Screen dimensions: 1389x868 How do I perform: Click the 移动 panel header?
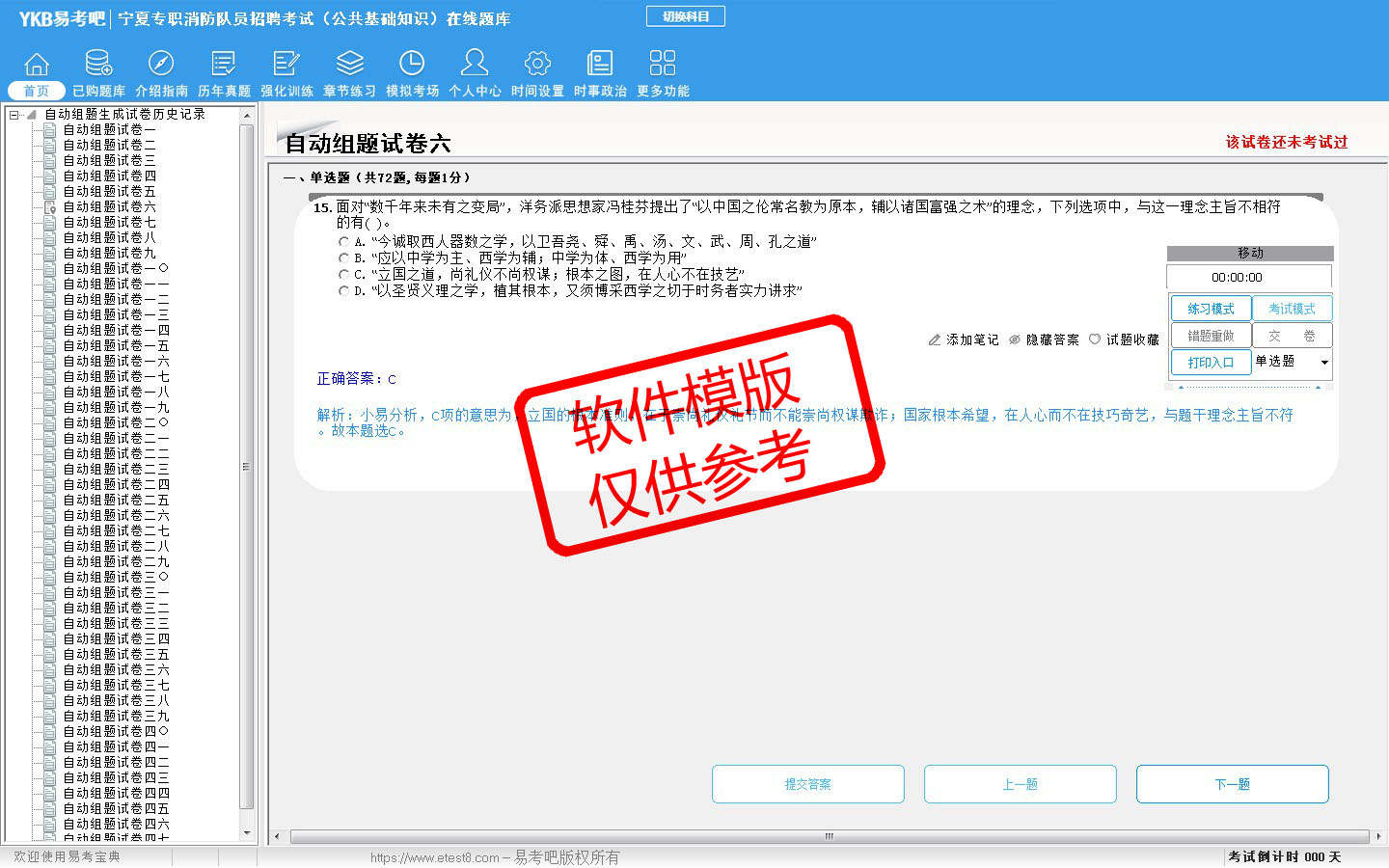coord(1250,253)
